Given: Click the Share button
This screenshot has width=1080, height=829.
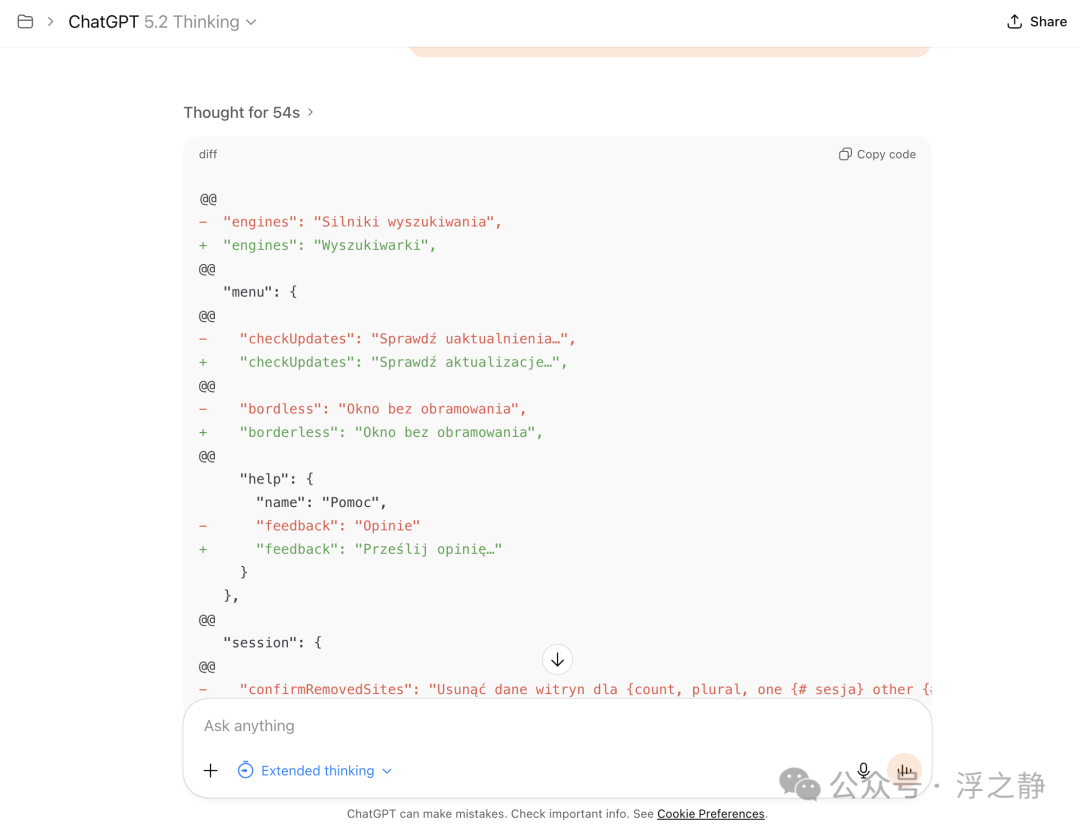Looking at the screenshot, I should point(1037,22).
